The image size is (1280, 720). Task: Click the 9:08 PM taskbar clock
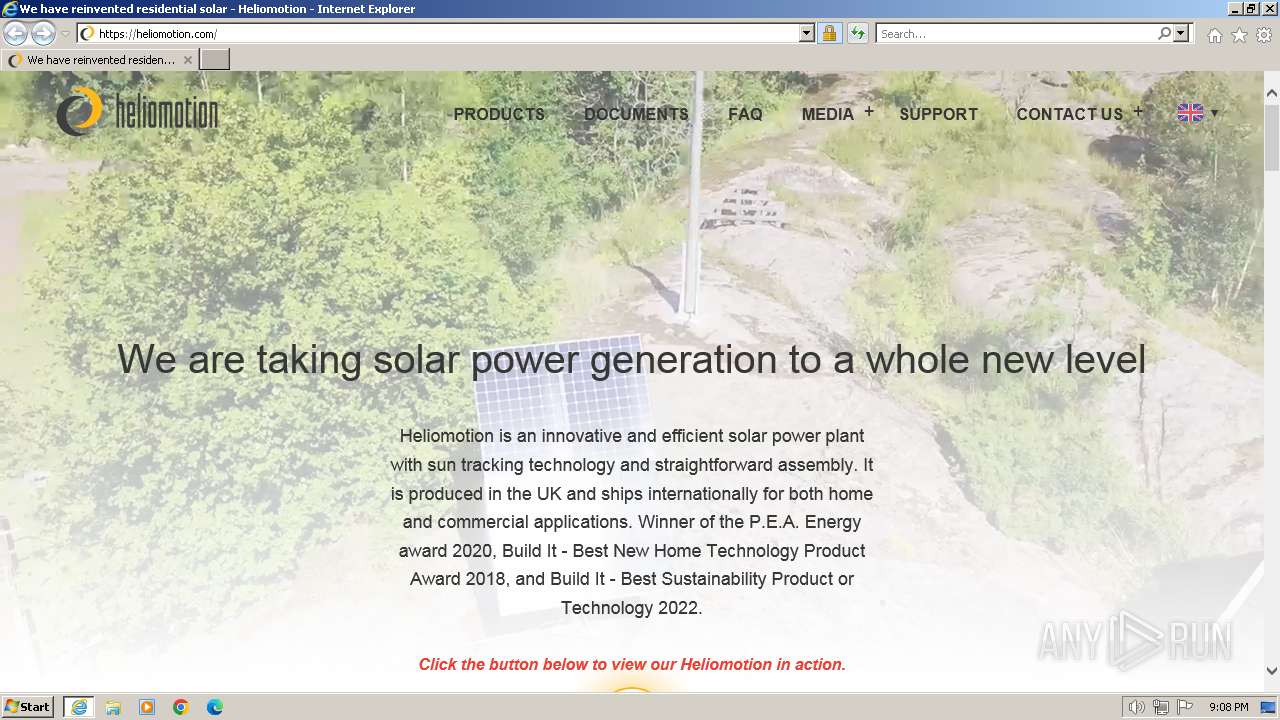tap(1228, 707)
